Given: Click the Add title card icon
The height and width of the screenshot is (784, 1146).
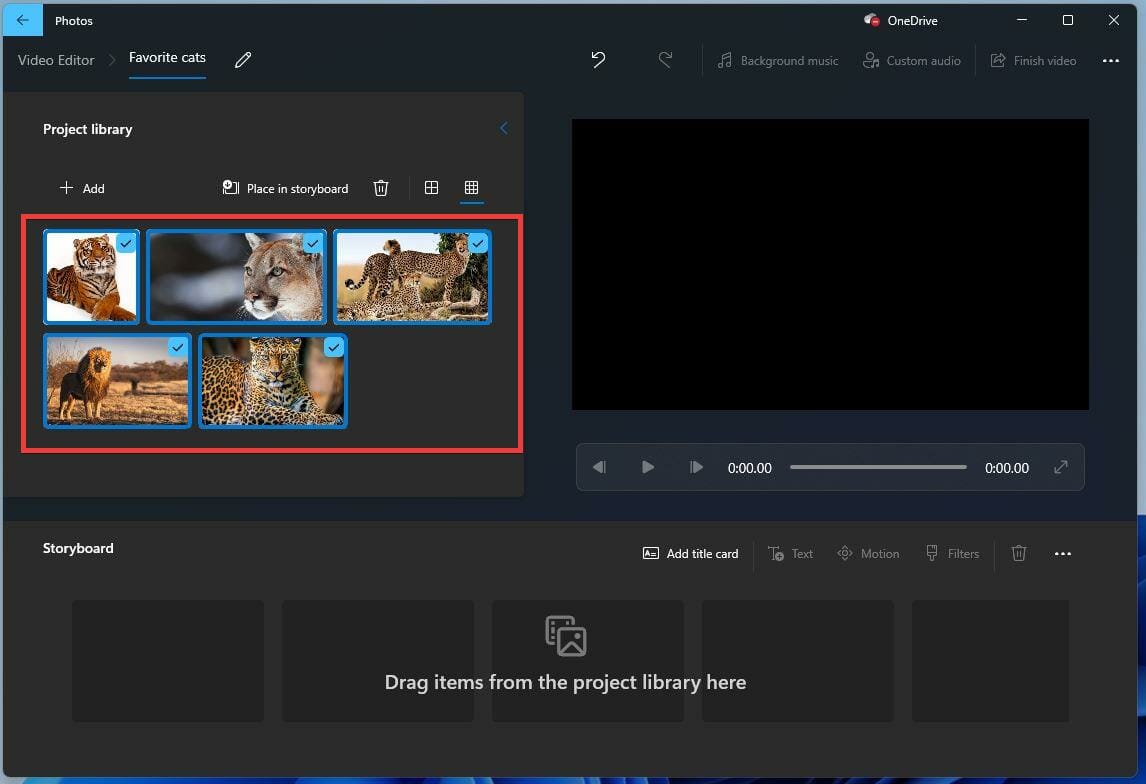Looking at the screenshot, I should click(690, 553).
